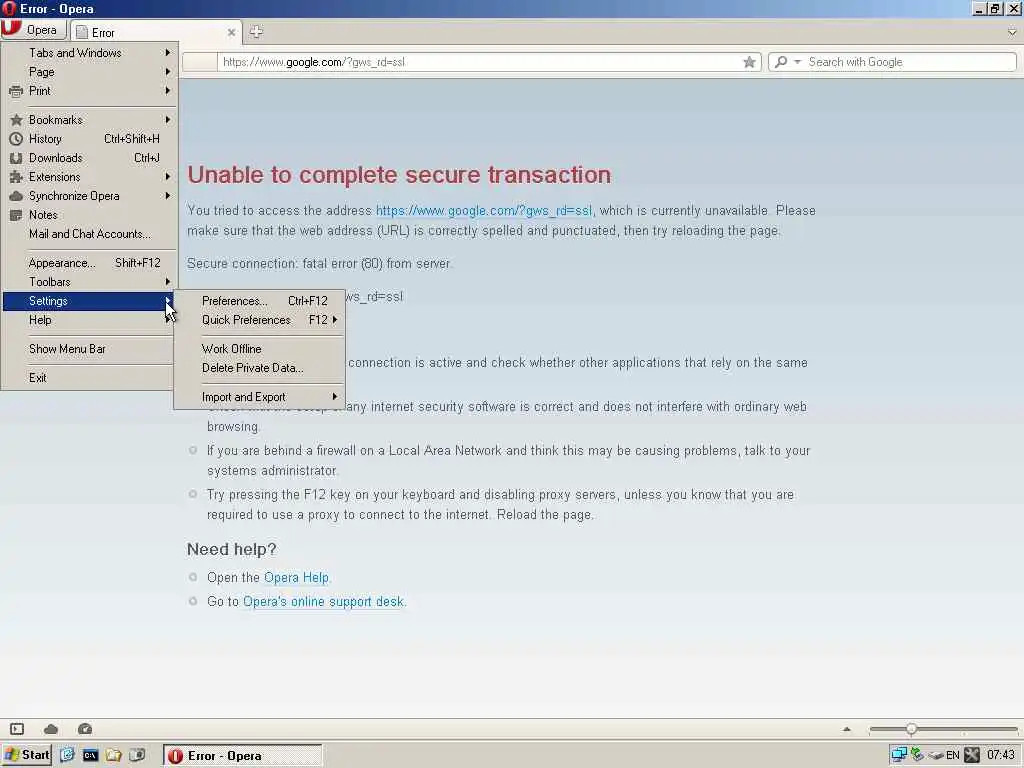Open folder icon in quick launch
1024x768 pixels.
114,755
